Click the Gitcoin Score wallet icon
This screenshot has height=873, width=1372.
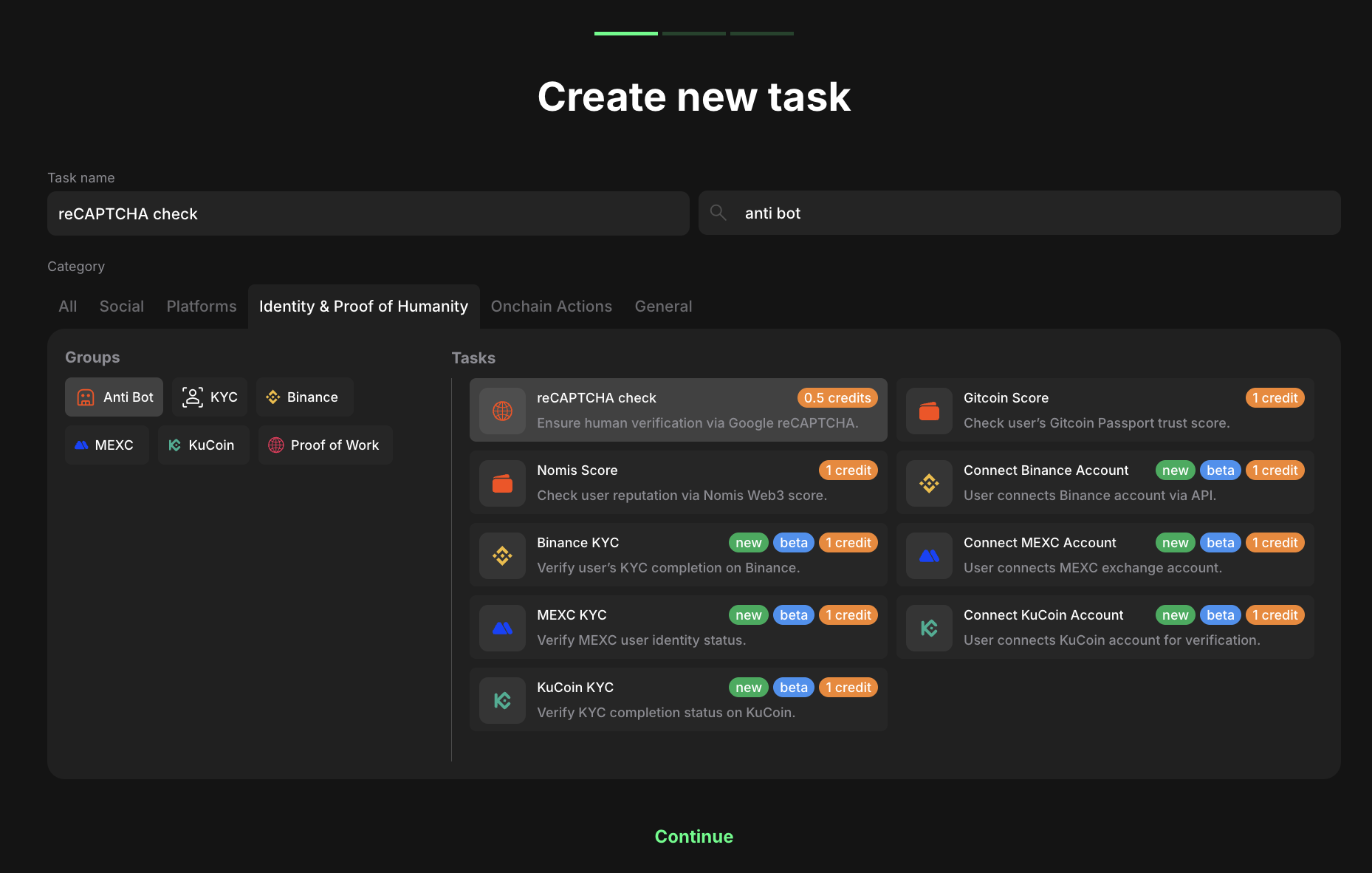(929, 411)
